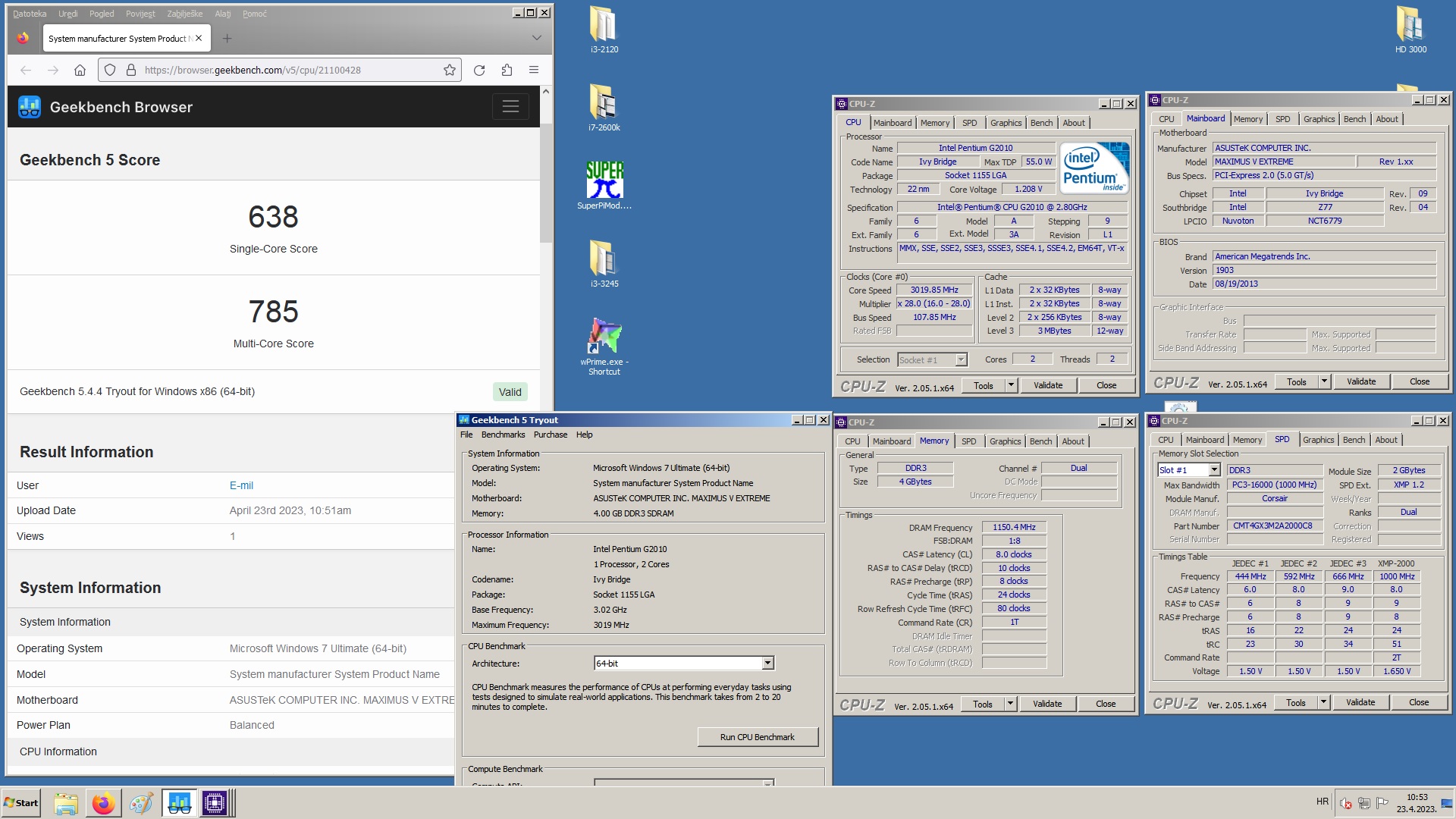1456x819 pixels.
Task: Click Action Center flag tray icon
Action: point(1382,803)
